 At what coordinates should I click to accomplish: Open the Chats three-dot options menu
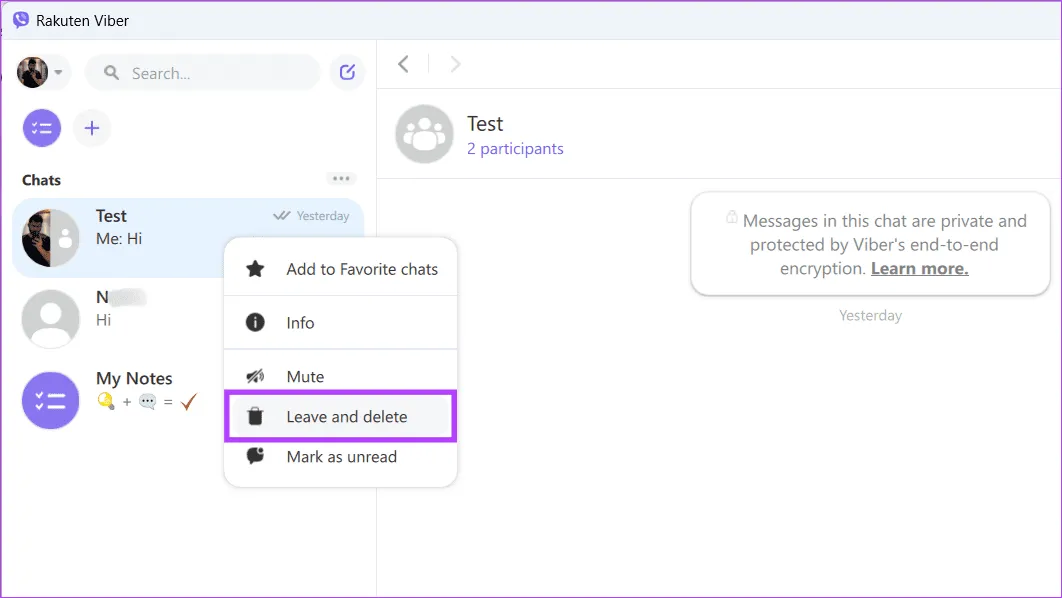[341, 179]
